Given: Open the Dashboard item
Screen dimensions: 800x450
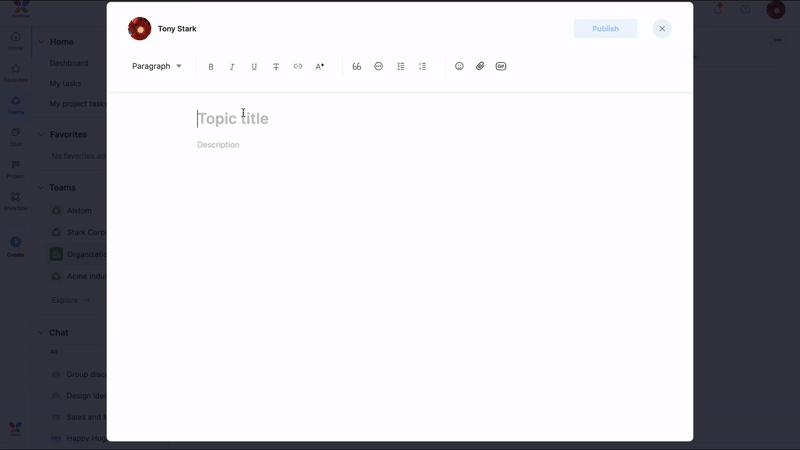Looking at the screenshot, I should 69,63.
